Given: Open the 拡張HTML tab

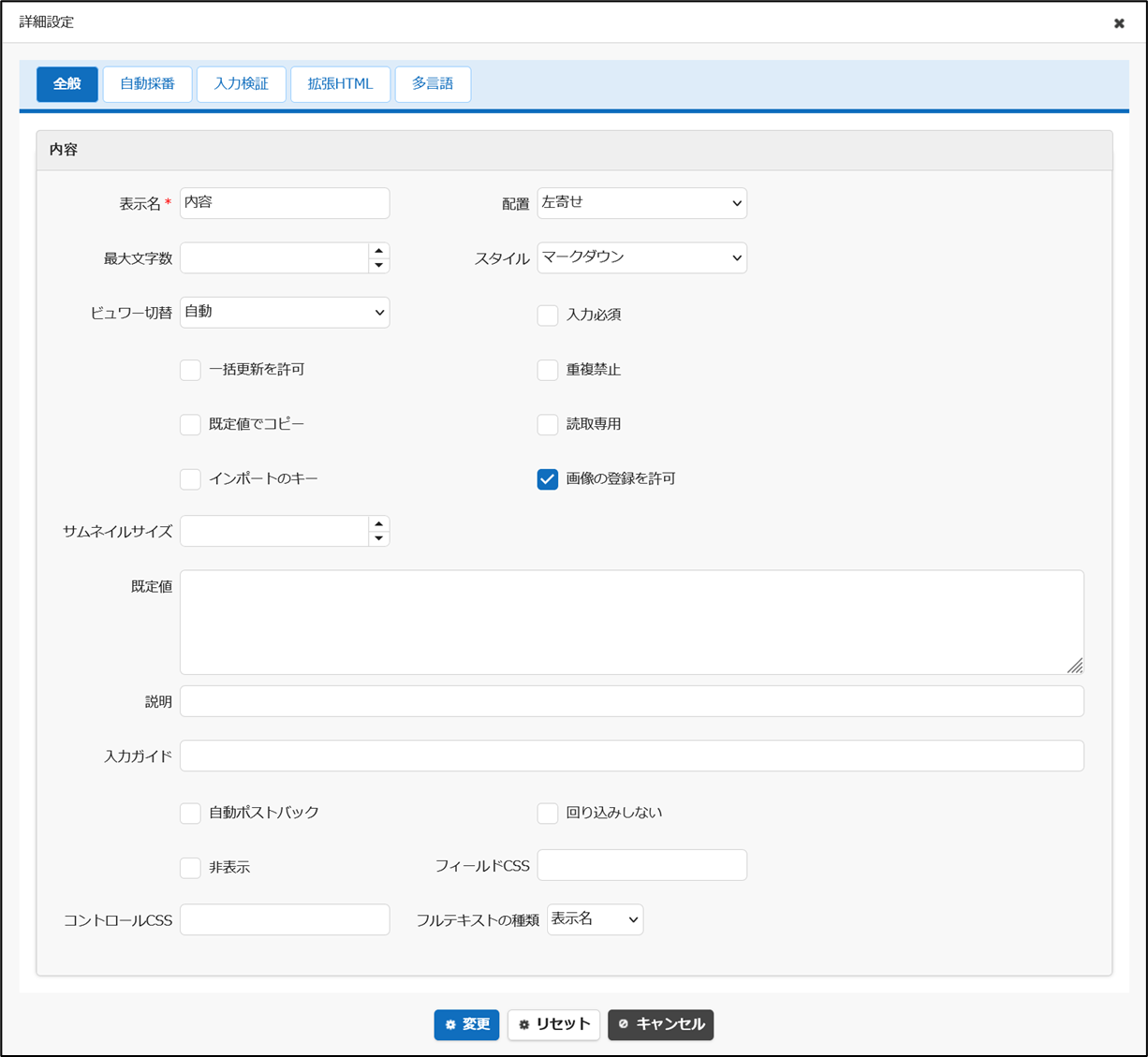Looking at the screenshot, I should 340,84.
